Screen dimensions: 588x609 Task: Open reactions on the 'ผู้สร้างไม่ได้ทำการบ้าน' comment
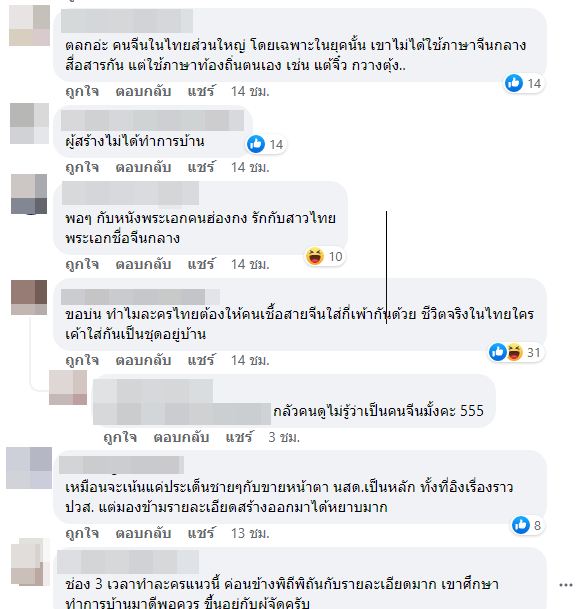266,144
